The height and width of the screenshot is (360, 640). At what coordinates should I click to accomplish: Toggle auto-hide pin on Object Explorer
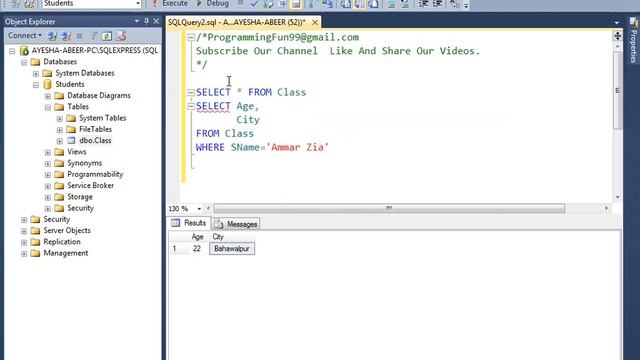pos(147,21)
